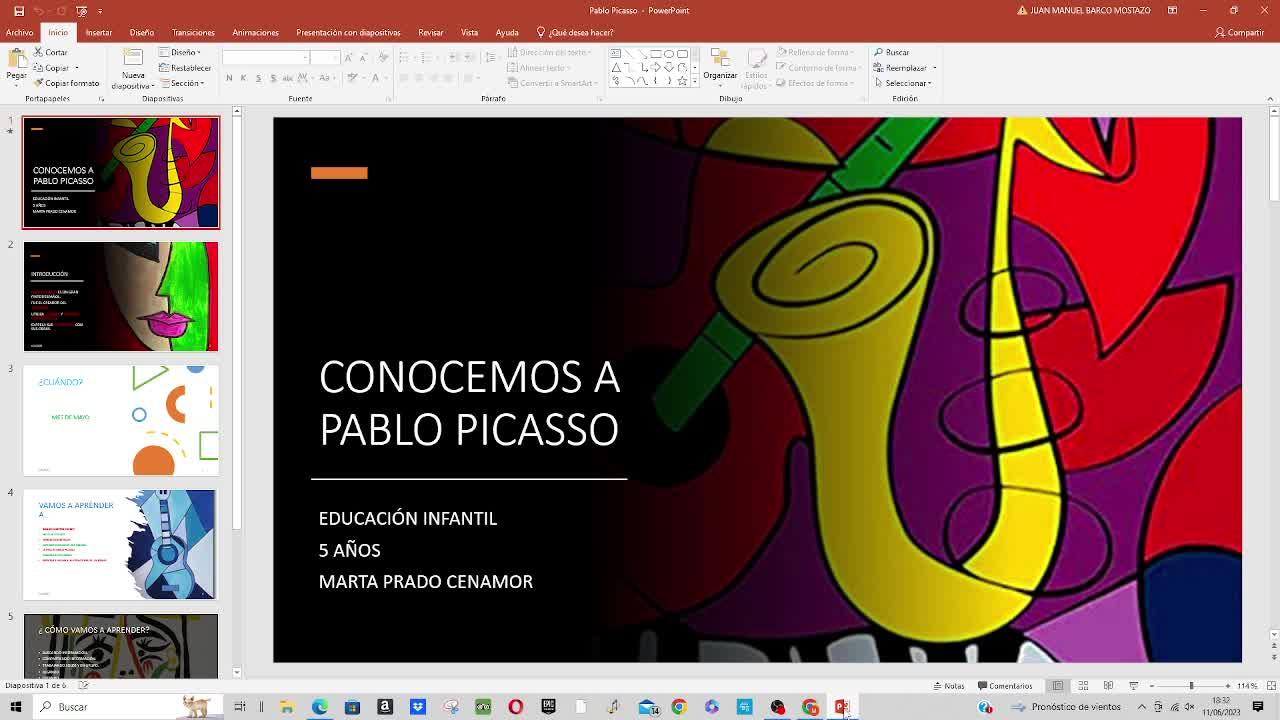The image size is (1280, 720).
Task: Open the Organizar arrange menu
Action: [x=720, y=66]
